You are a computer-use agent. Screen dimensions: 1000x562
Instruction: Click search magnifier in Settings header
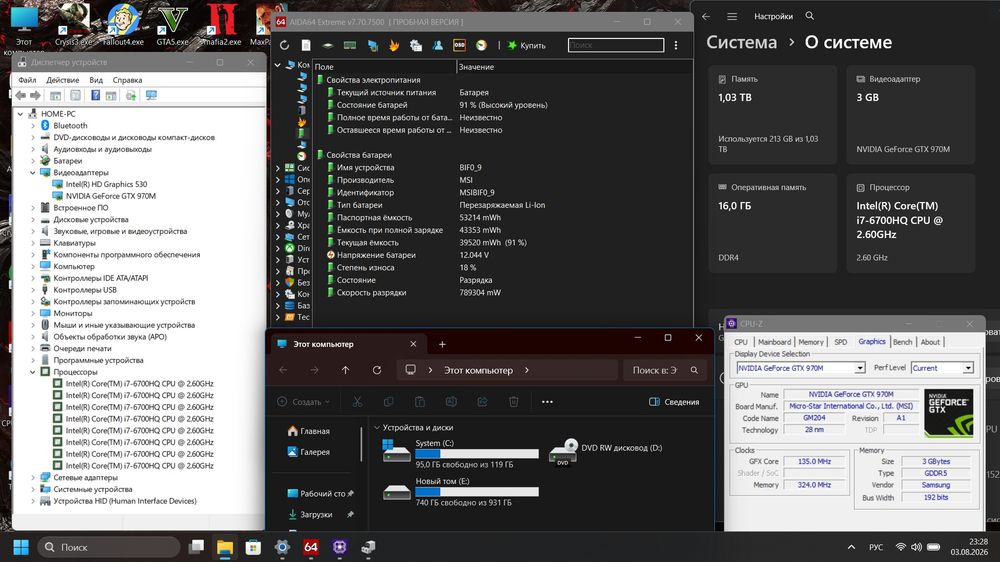(x=809, y=16)
